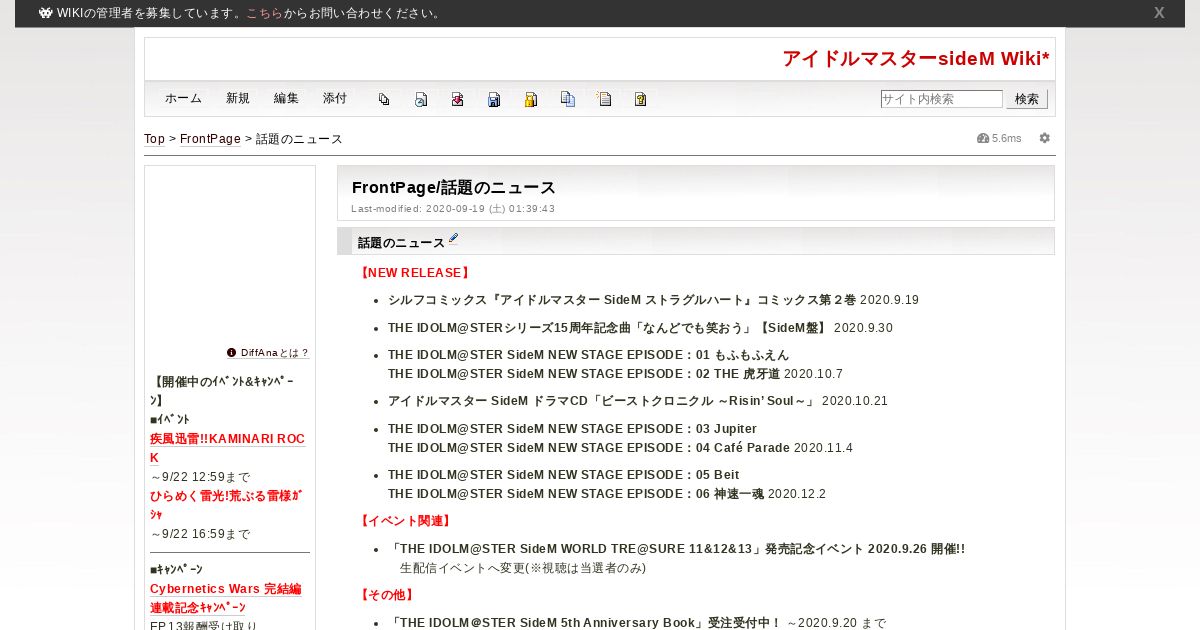Go to Top in the breadcrumb
Viewport: 1200px width, 630px height.
click(x=154, y=139)
